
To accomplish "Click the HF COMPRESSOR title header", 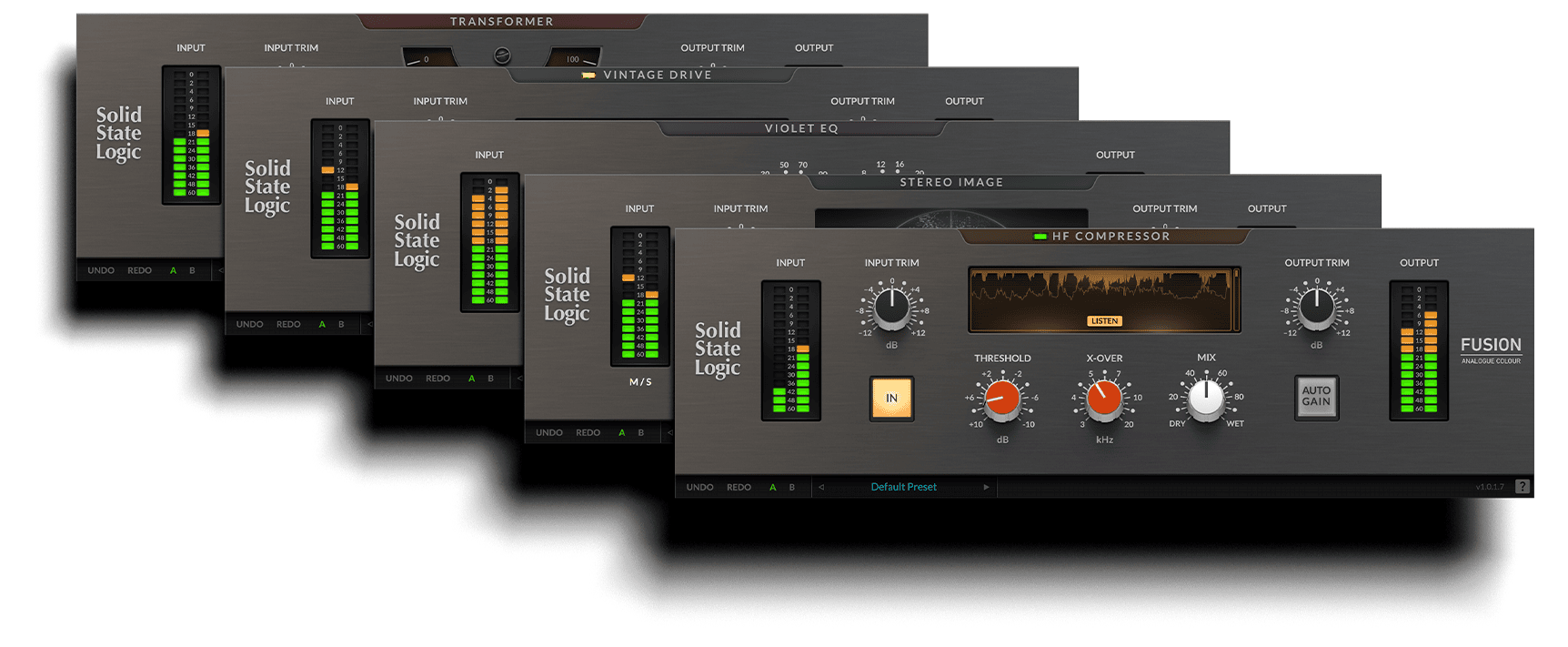I will (x=1111, y=237).
